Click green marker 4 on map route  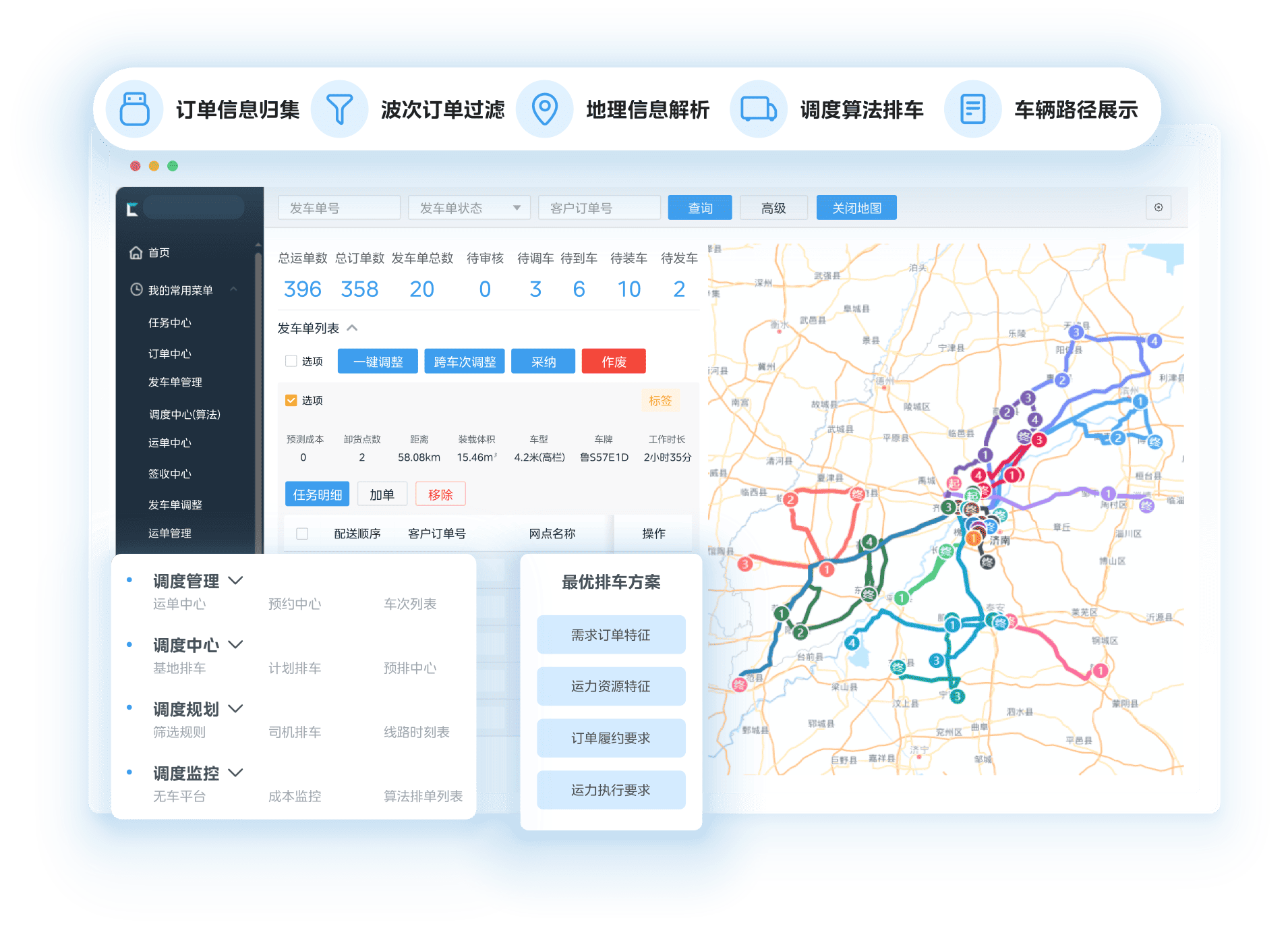click(870, 542)
